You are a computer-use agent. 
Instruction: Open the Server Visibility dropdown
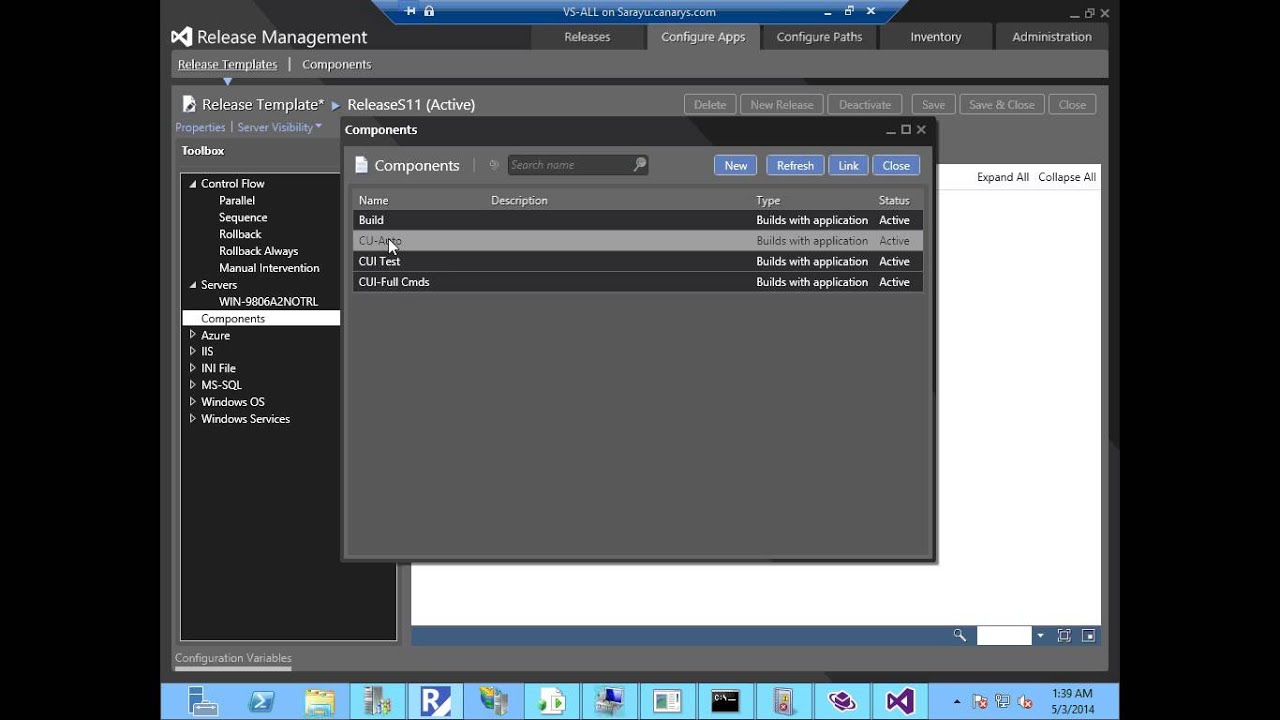(x=280, y=127)
